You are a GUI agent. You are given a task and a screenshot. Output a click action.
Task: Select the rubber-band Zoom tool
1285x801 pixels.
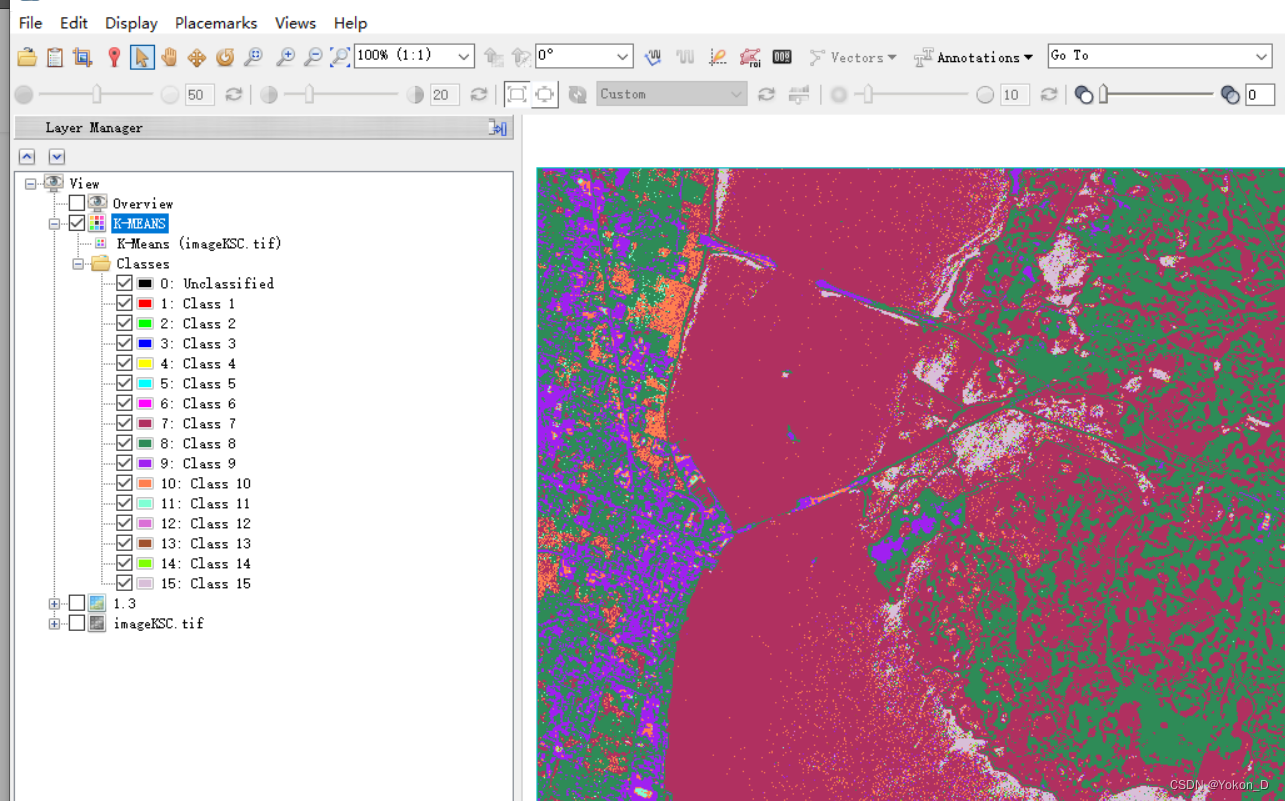254,57
